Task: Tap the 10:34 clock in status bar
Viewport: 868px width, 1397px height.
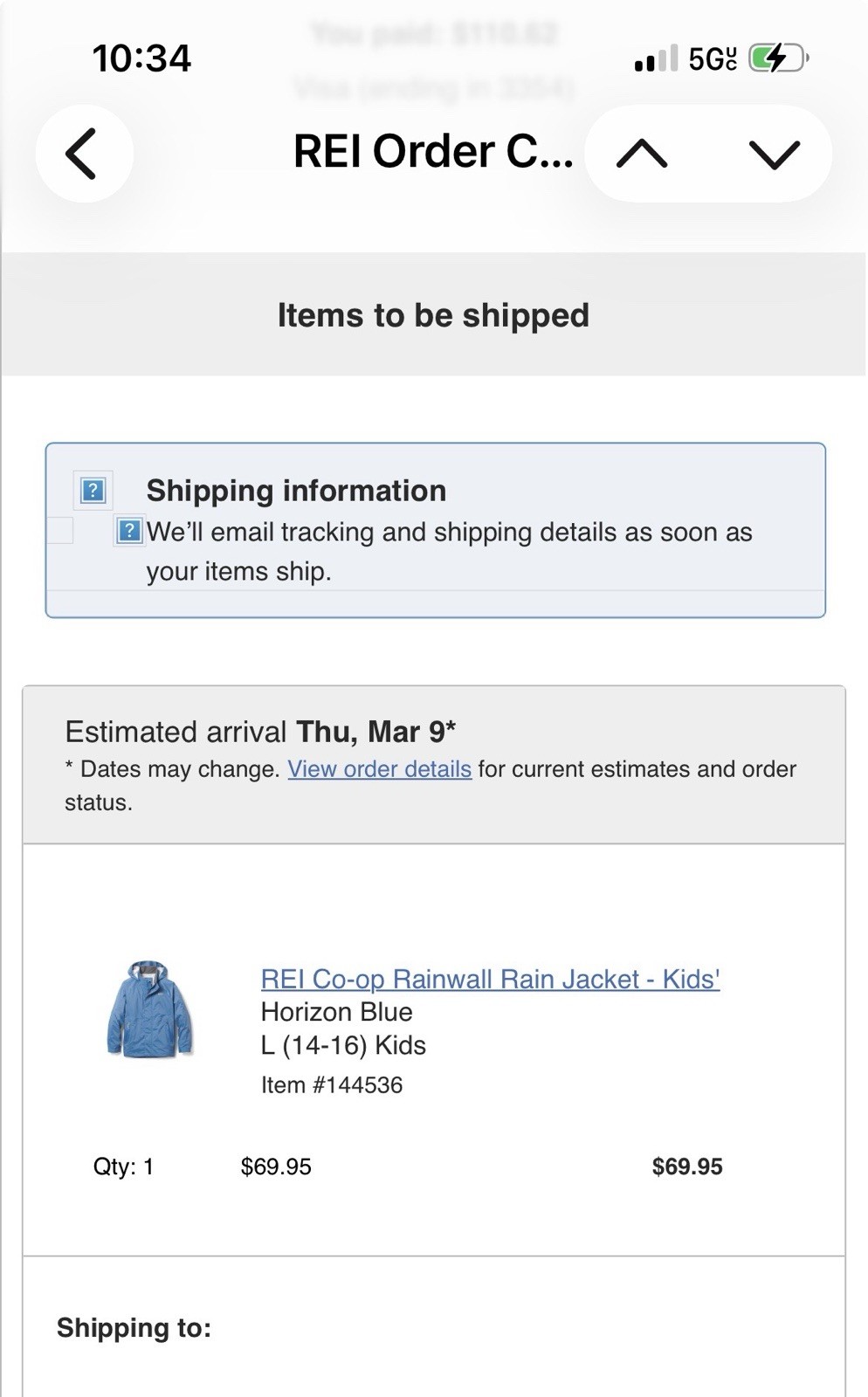Action: [x=141, y=58]
